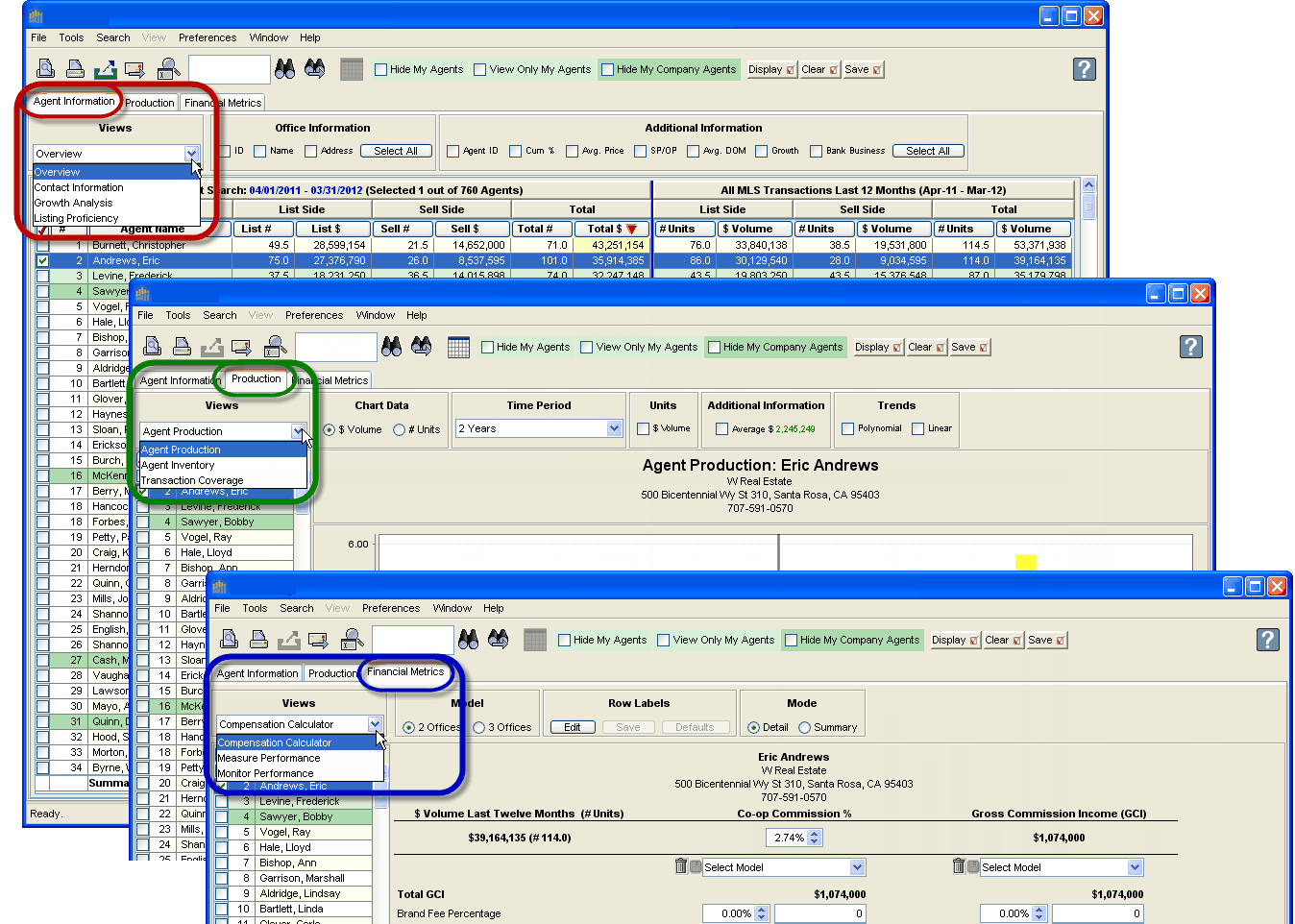The image size is (1295, 924).
Task: Enable the Bank Business checkbox
Action: (x=817, y=151)
